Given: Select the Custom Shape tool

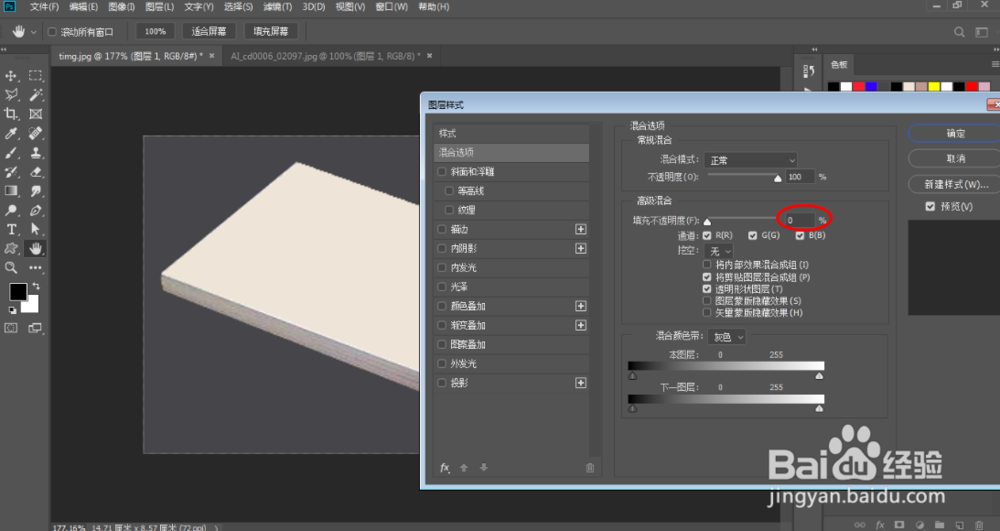Looking at the screenshot, I should coord(11,249).
